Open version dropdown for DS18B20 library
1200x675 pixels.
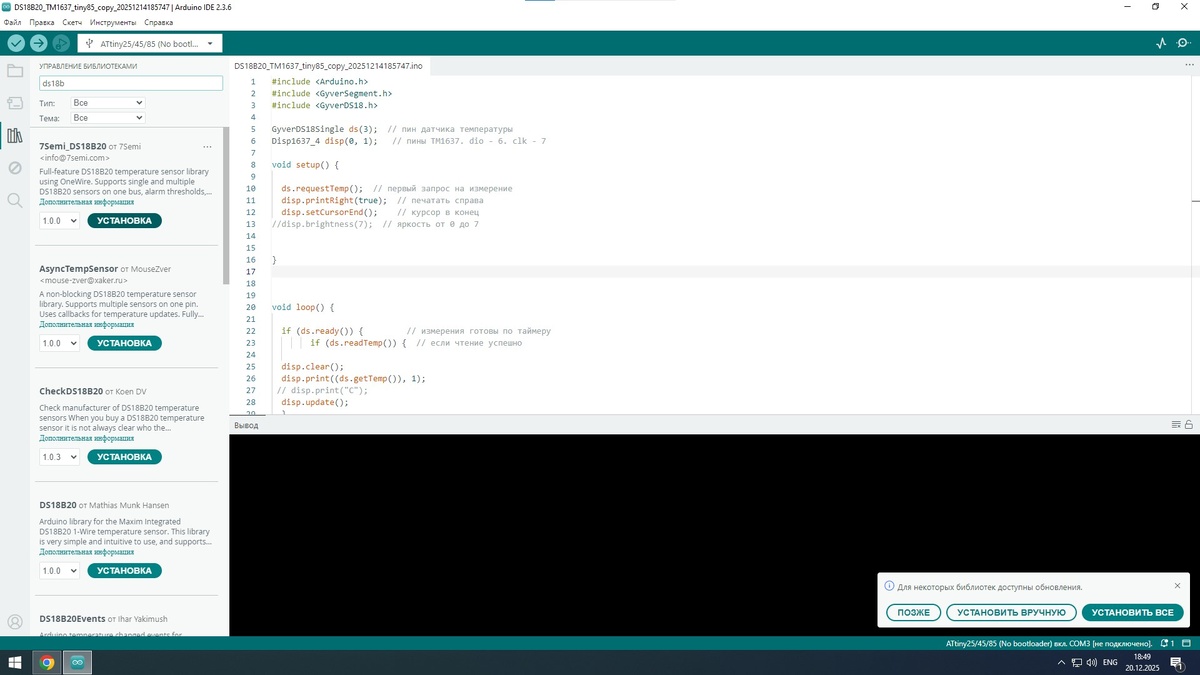(59, 571)
